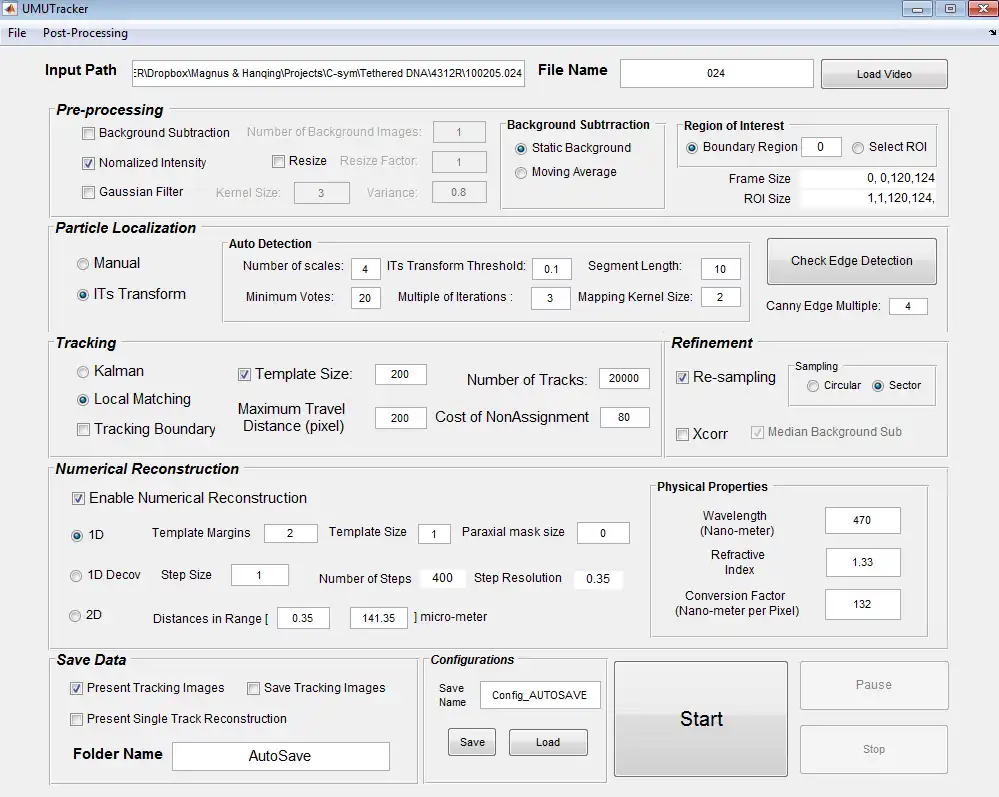The height and width of the screenshot is (797, 999).
Task: Select Manual particle localization
Action: click(x=83, y=264)
